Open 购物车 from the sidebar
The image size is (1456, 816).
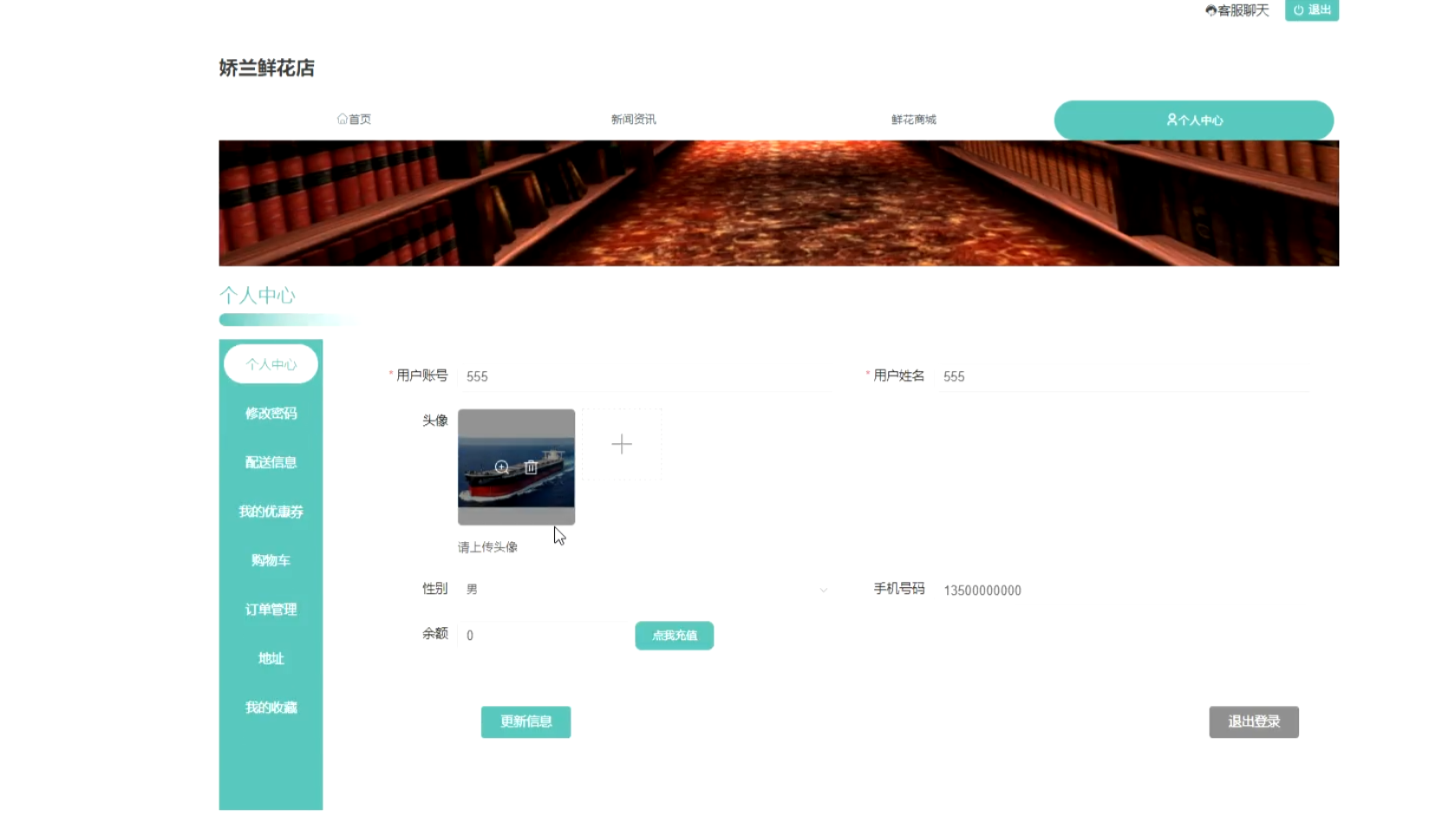[271, 560]
